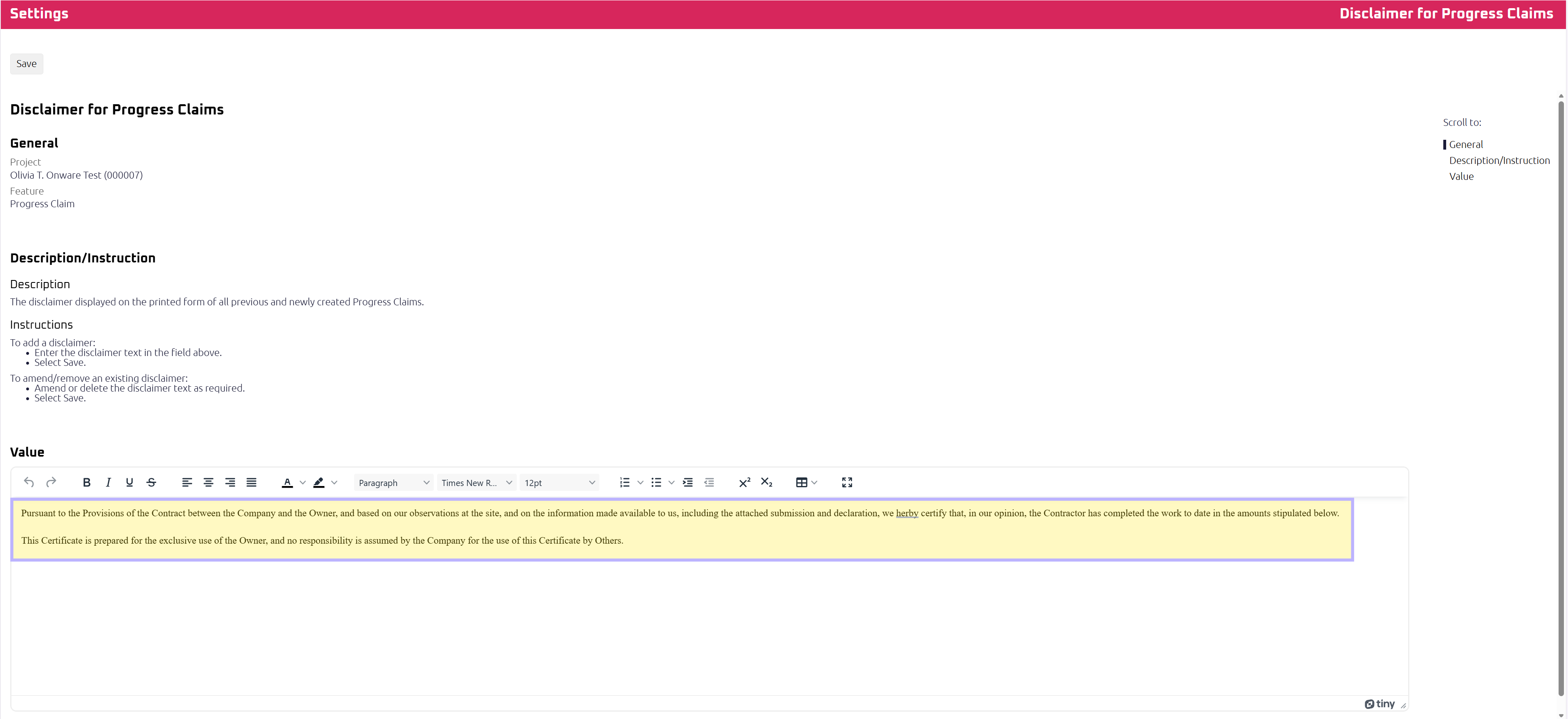The image size is (1568, 719).
Task: Insert a bullet list
Action: coord(656,482)
